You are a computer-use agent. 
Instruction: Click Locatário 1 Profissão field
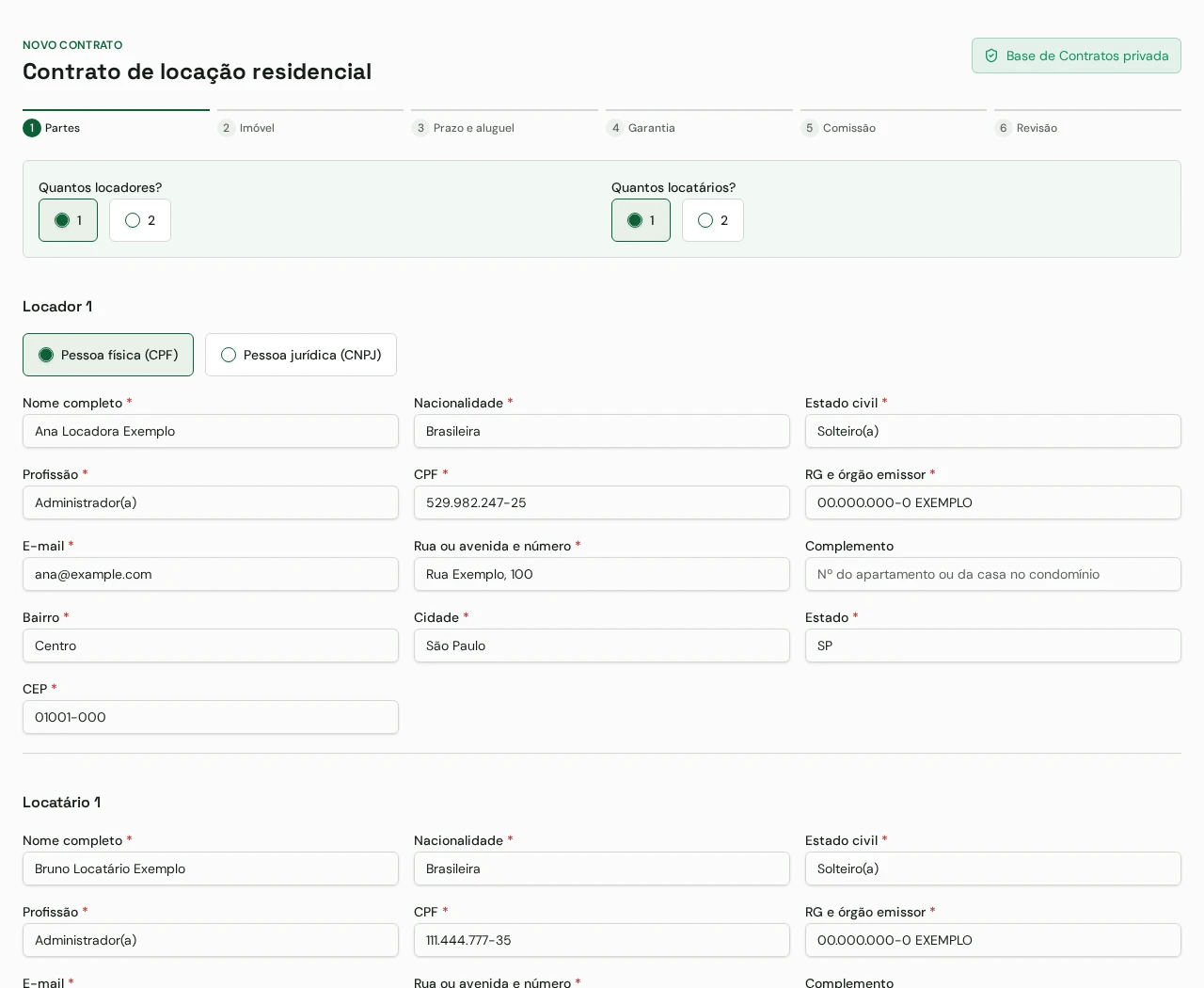coord(211,940)
